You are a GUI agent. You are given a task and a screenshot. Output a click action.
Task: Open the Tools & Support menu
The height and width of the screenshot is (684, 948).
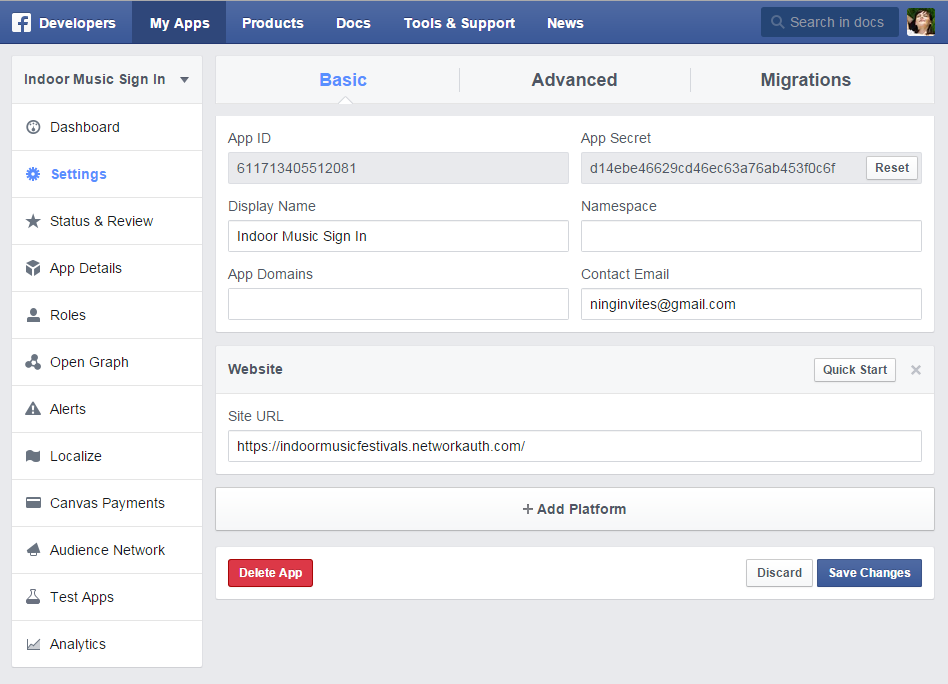(x=459, y=23)
